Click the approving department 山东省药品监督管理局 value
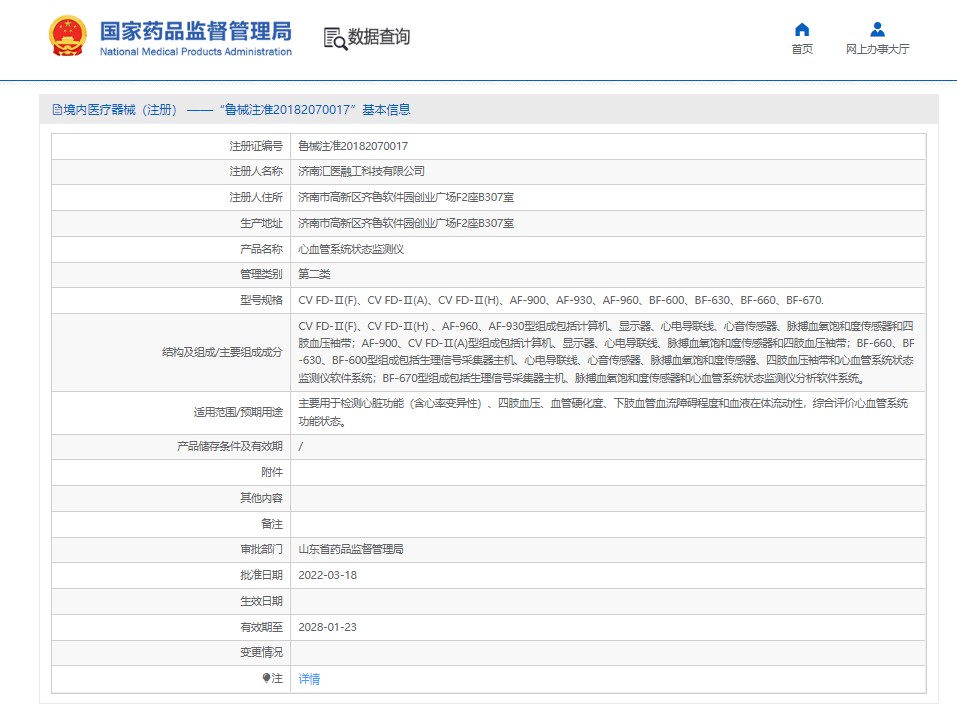Viewport: 957px width, 715px height. pyautogui.click(x=351, y=549)
